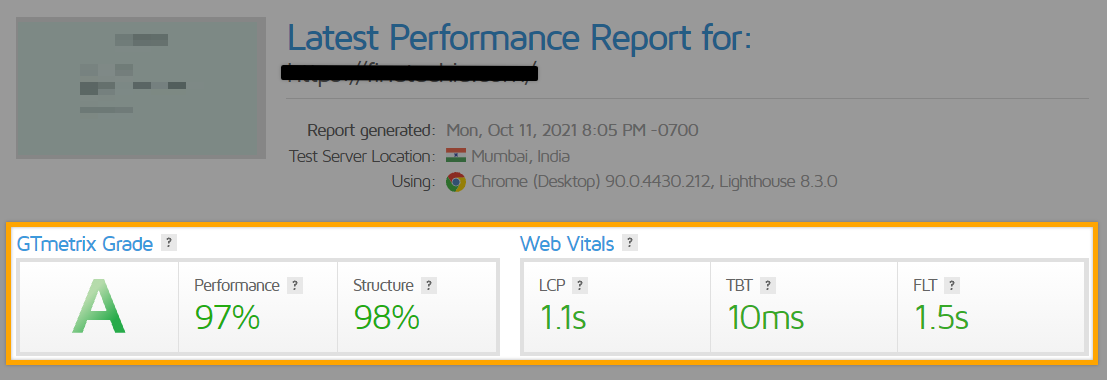
Task: Open the help tooltip next to Web Vitals
Action: [x=630, y=243]
